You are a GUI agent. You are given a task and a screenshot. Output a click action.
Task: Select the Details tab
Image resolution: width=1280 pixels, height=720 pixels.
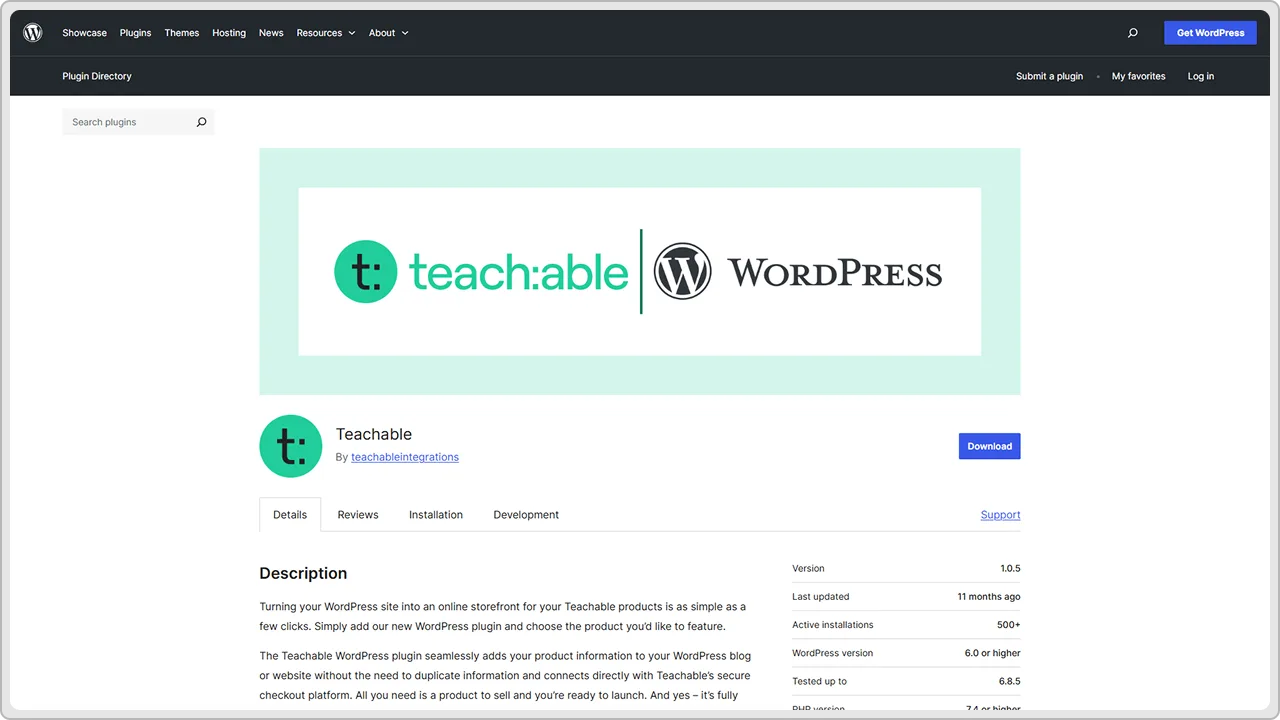(x=290, y=515)
